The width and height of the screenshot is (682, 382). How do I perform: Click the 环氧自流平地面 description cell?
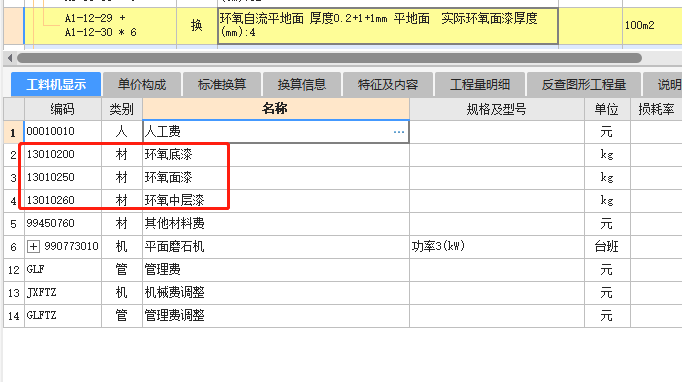[388, 26]
